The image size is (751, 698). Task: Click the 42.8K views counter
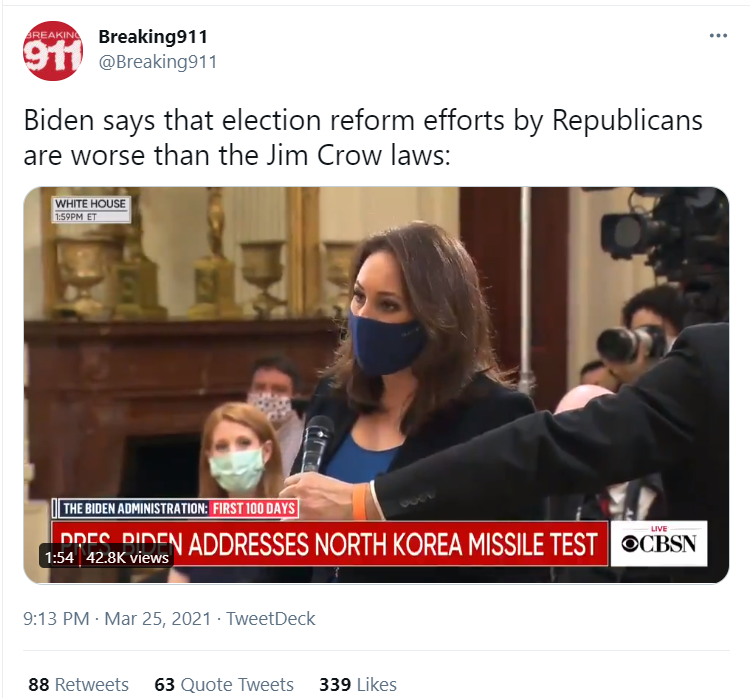(127, 557)
